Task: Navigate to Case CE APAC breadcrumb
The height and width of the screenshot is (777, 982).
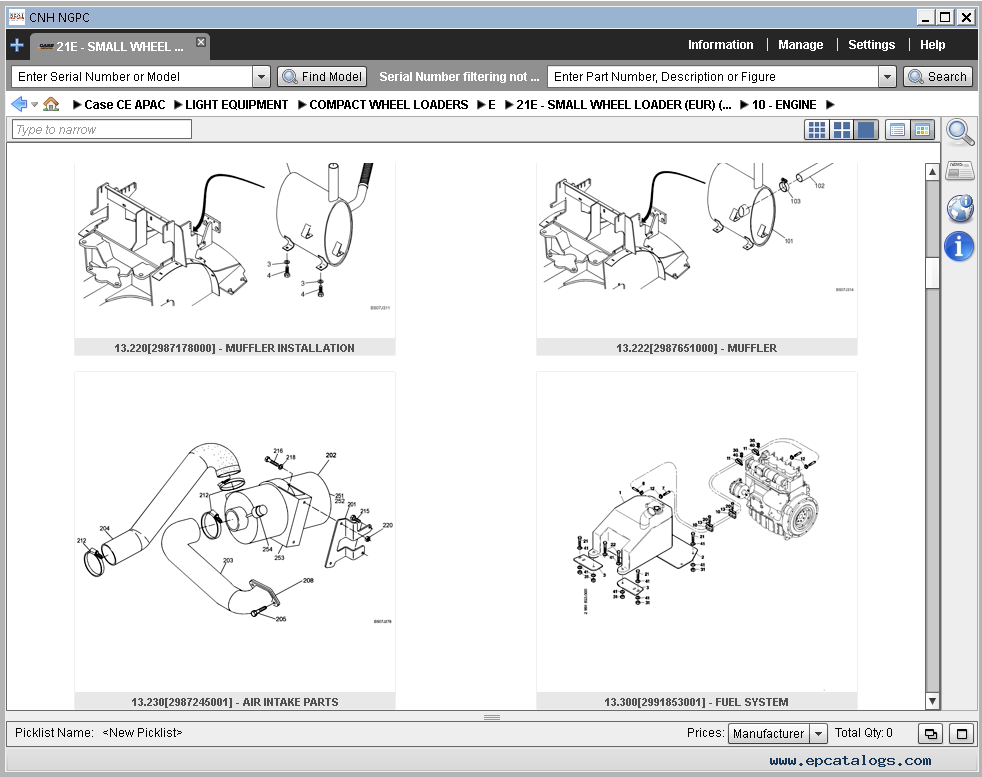Action: (x=125, y=105)
